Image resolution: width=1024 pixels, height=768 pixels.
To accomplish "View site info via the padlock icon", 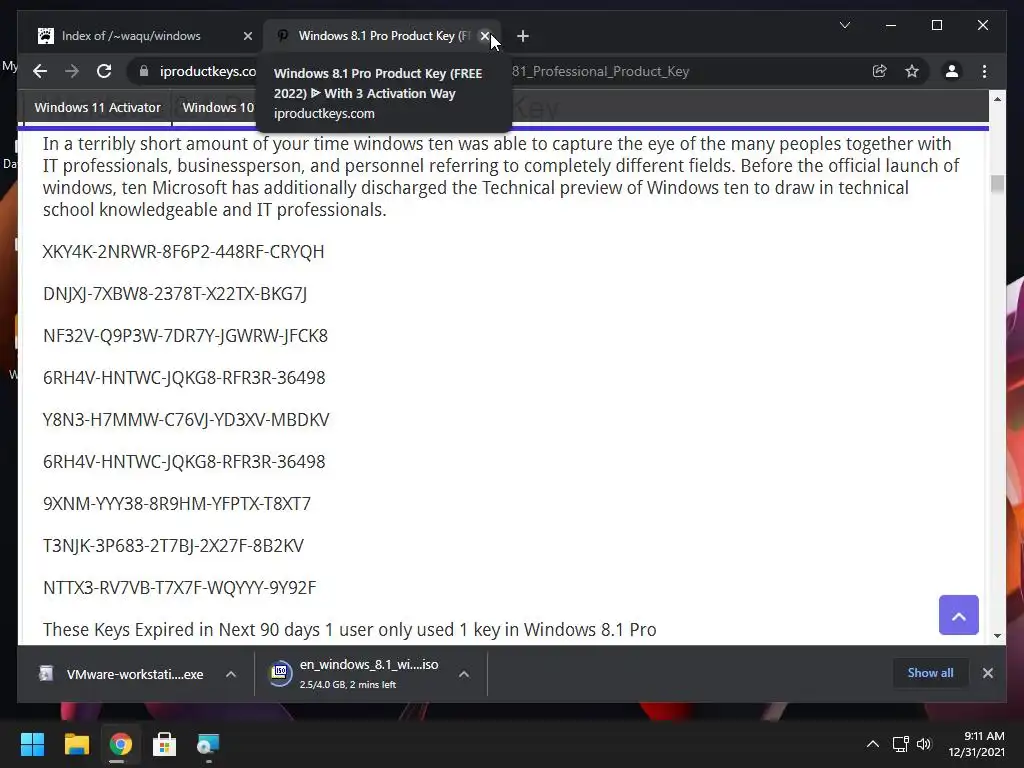I will coord(144,71).
